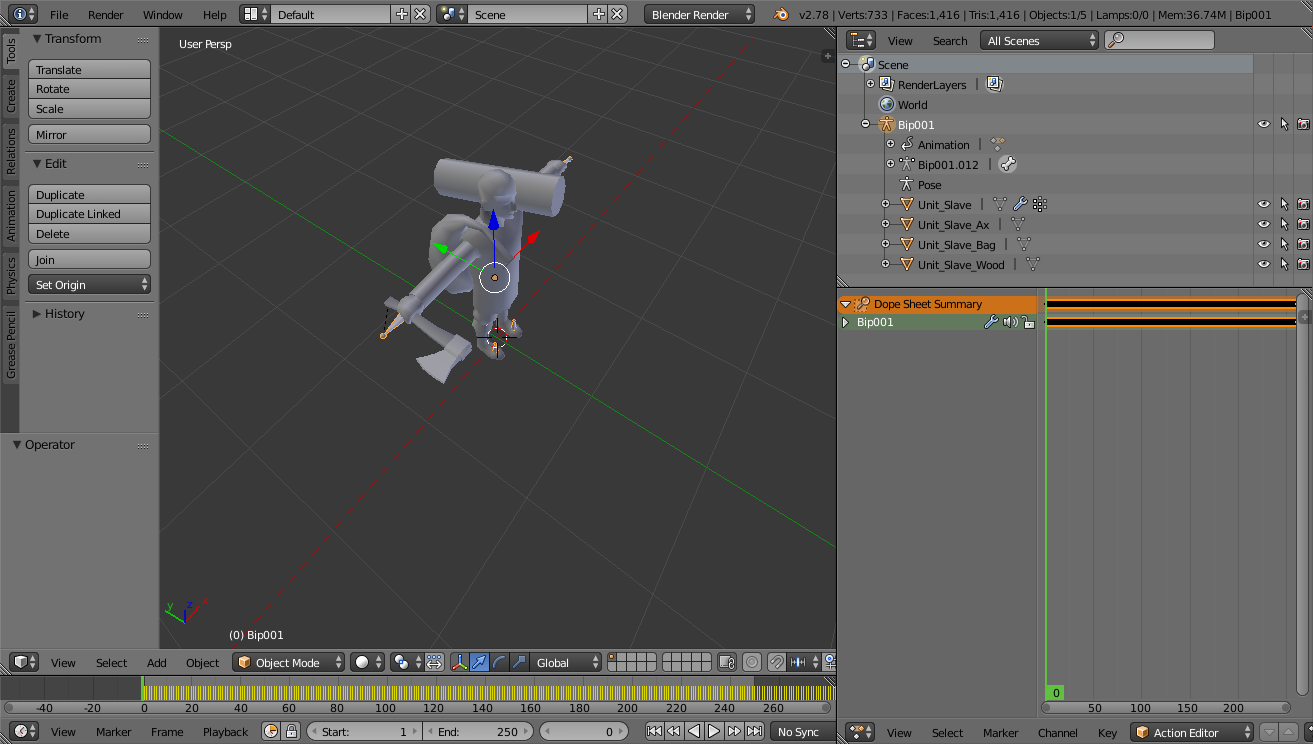The width and height of the screenshot is (1313, 744).
Task: Open the Info editor type selector
Action: [24, 14]
